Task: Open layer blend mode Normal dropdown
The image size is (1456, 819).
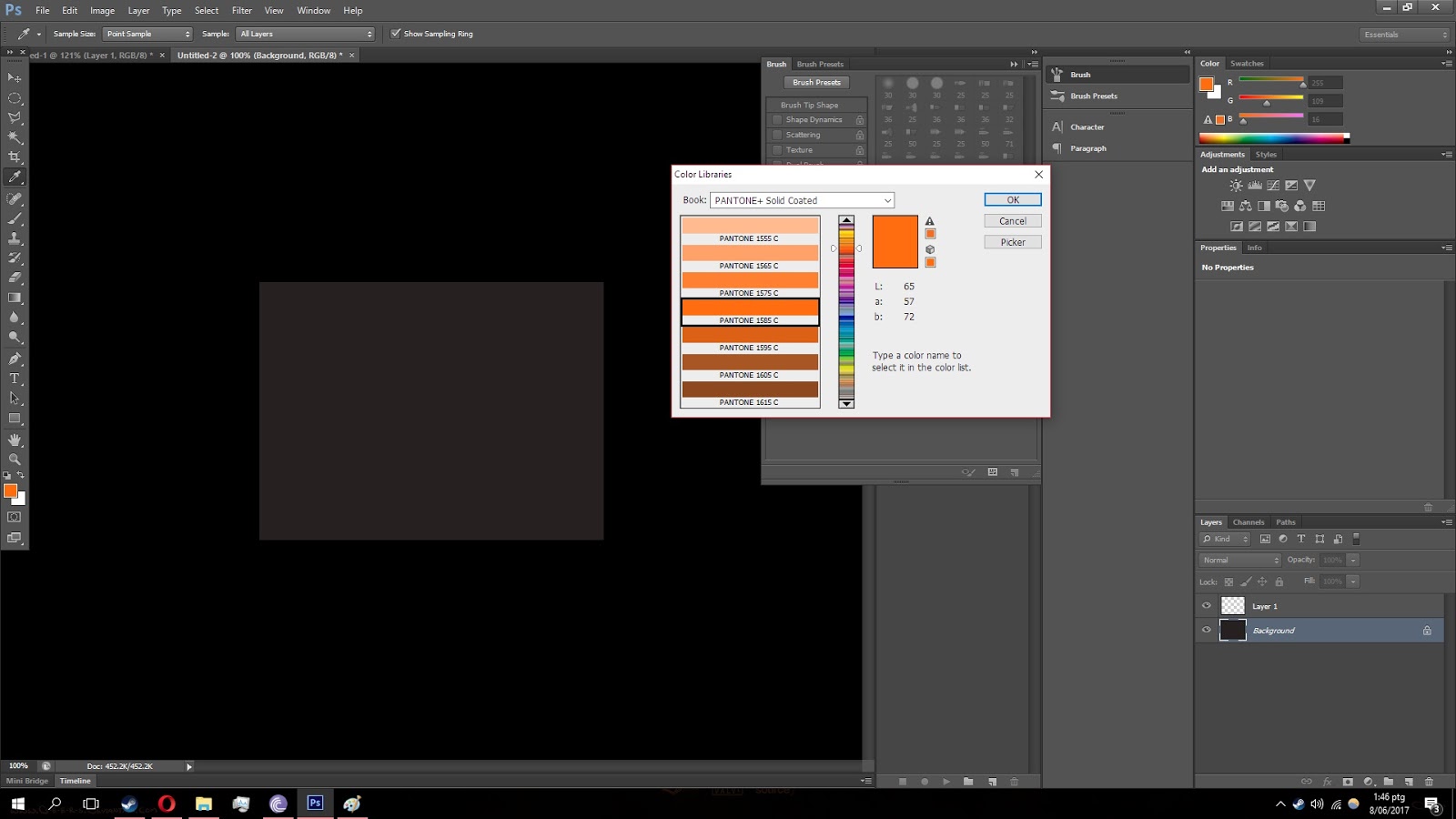Action: 1239,561
